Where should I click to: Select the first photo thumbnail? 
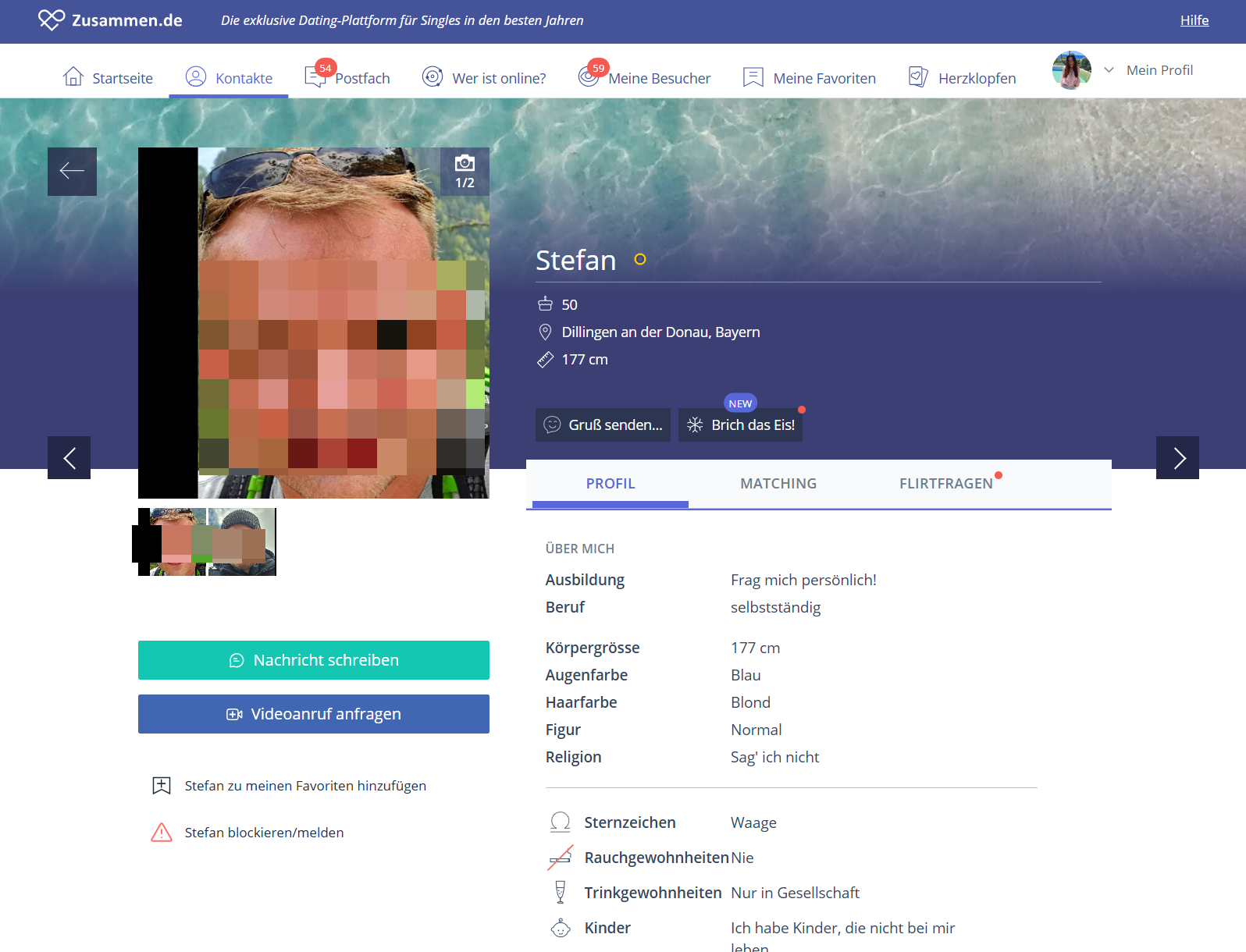click(173, 542)
